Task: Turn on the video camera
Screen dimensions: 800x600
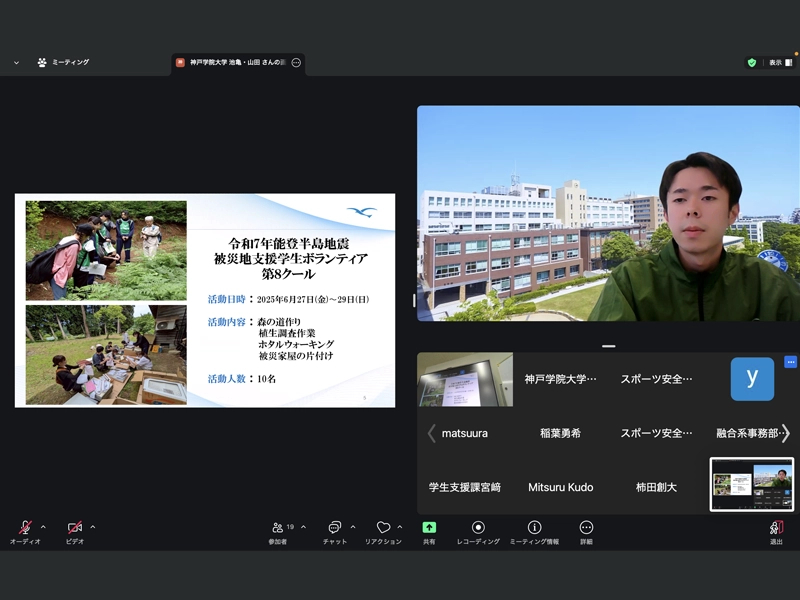Action: click(74, 528)
